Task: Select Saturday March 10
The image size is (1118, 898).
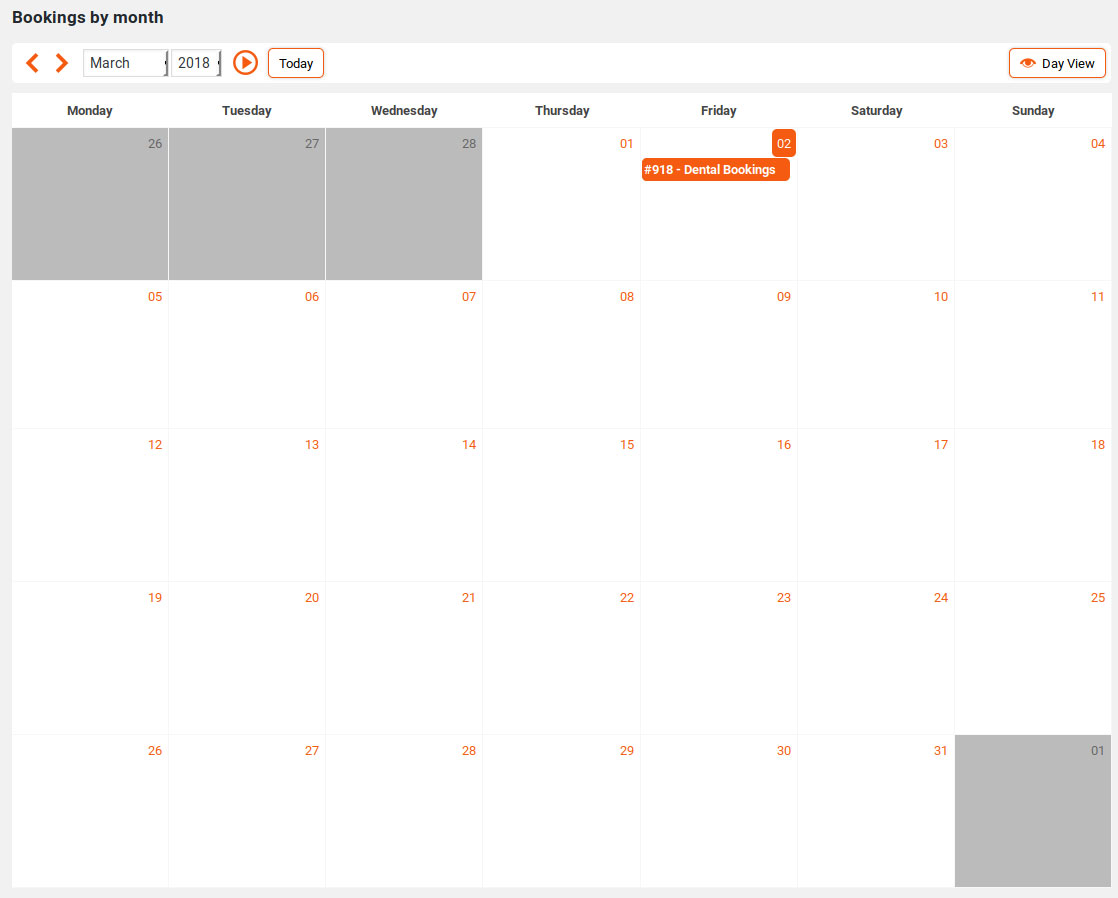Action: coord(876,354)
